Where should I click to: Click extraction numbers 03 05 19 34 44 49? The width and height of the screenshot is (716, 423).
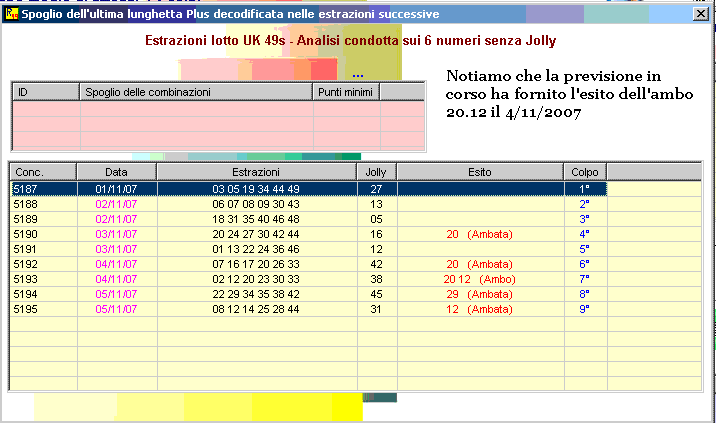click(256, 189)
